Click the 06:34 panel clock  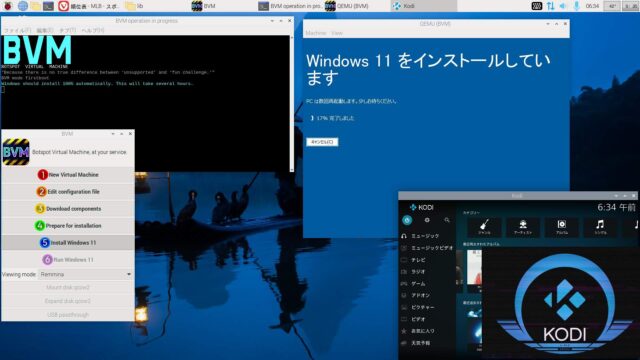pyautogui.click(x=592, y=6)
